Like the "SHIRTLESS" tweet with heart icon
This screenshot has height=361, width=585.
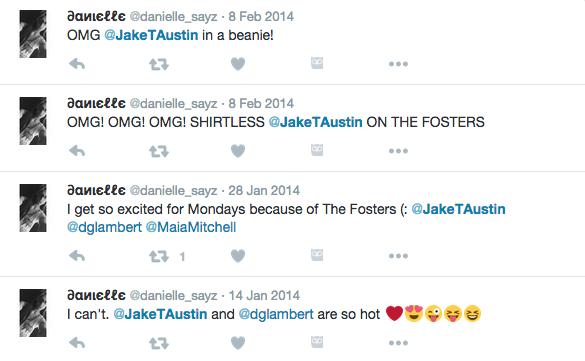click(238, 151)
